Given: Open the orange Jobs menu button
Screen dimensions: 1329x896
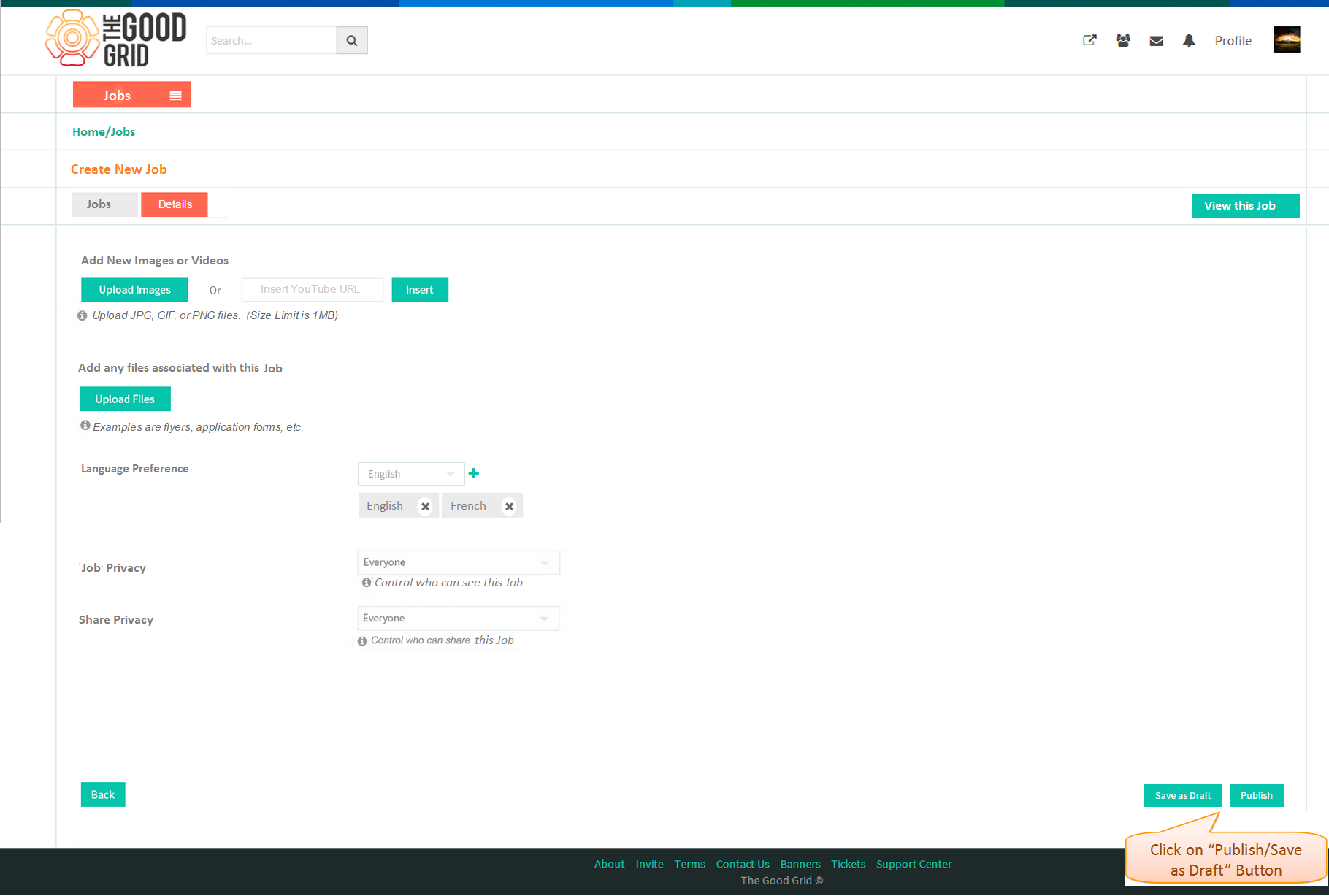Looking at the screenshot, I should click(x=132, y=95).
